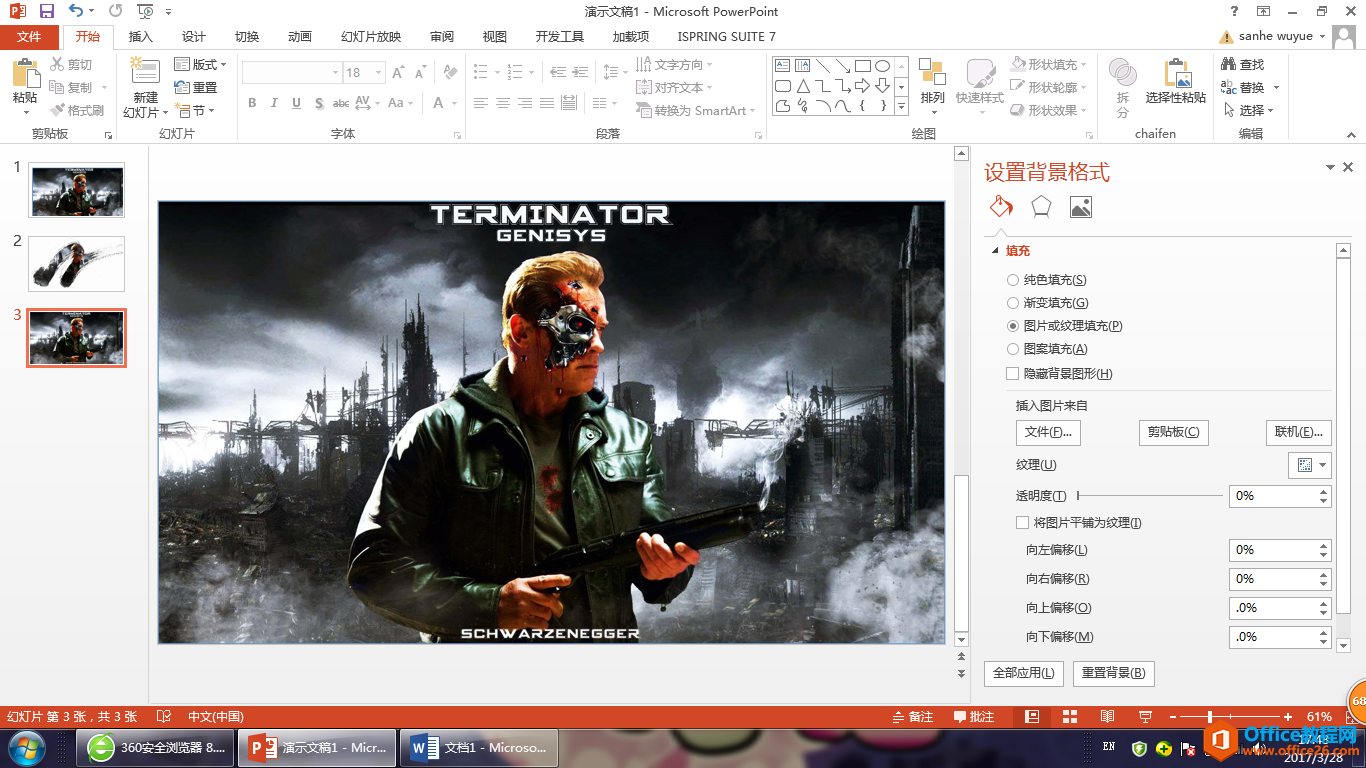Open the Texture dropdown
Viewport: 1366px width, 768px height.
(1309, 465)
